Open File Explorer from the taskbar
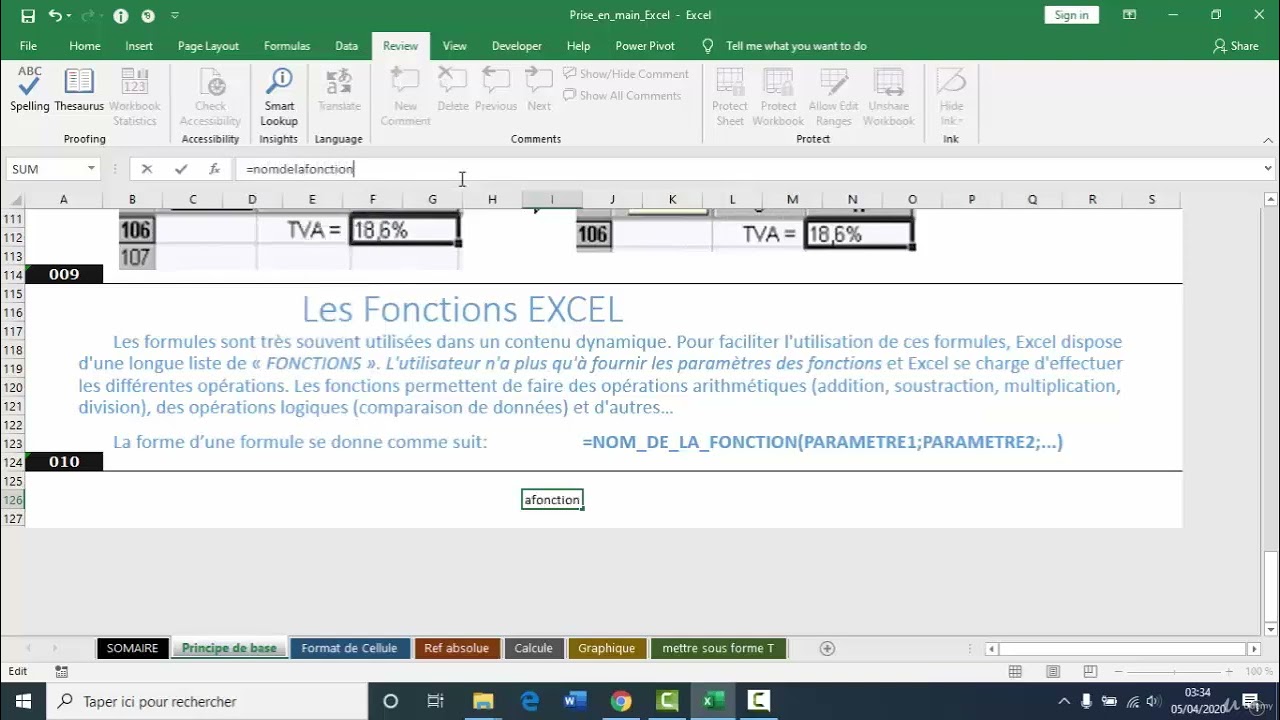 (x=483, y=701)
